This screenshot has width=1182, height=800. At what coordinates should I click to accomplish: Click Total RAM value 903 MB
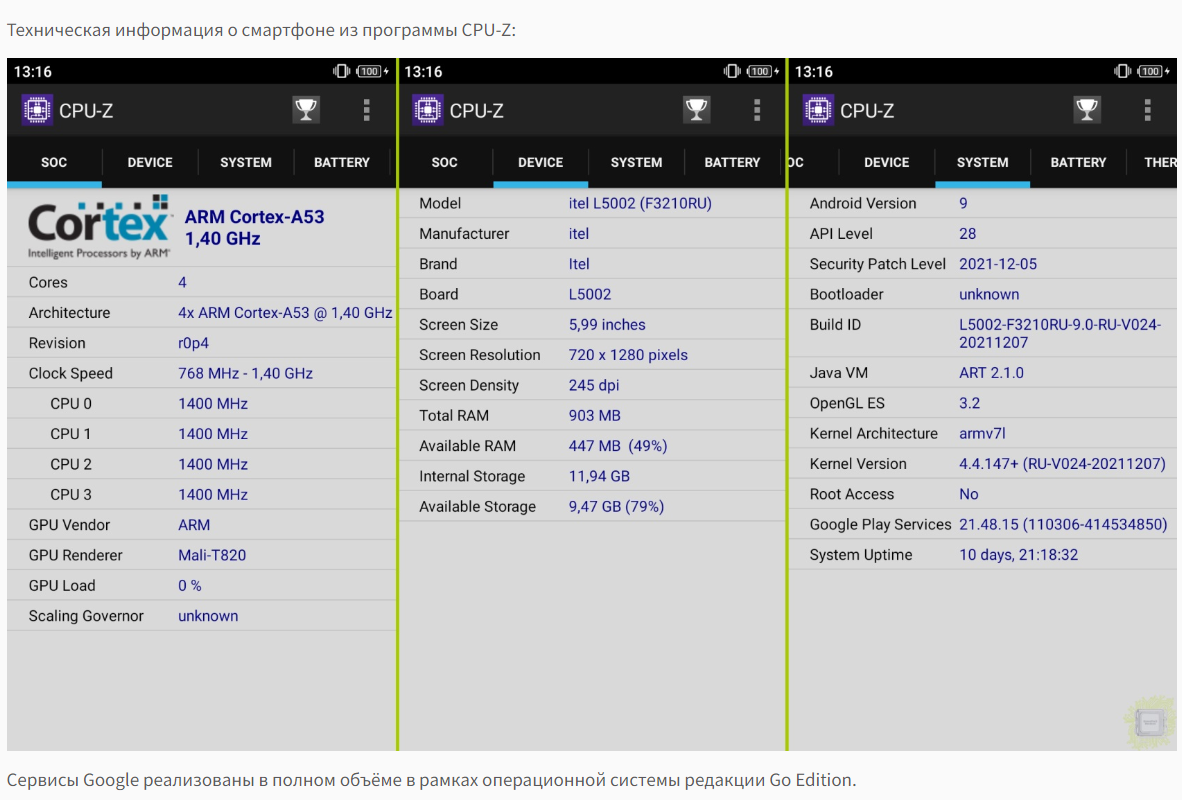coord(594,415)
